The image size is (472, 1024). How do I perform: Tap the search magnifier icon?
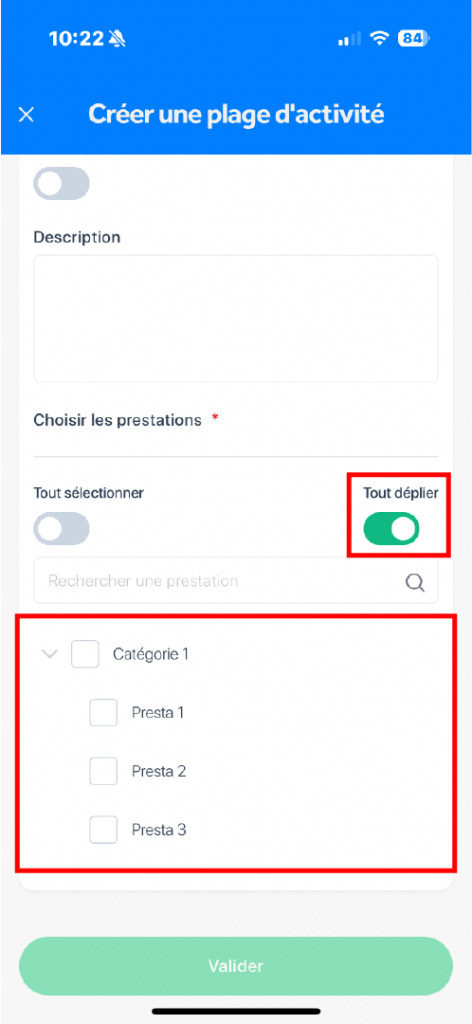tap(415, 582)
